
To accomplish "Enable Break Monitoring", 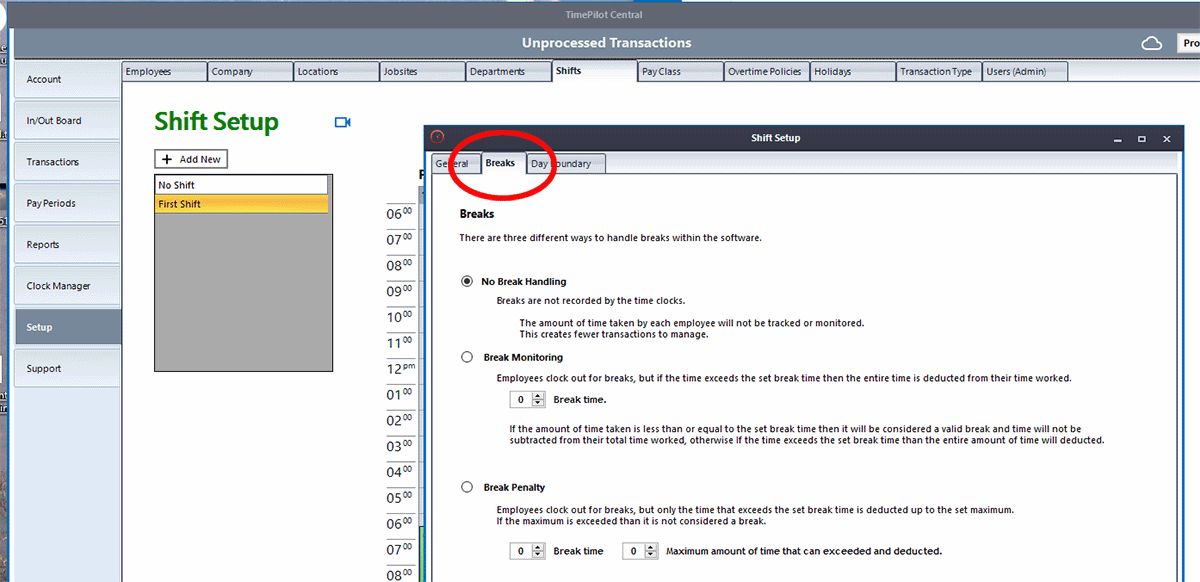I will coord(466,356).
